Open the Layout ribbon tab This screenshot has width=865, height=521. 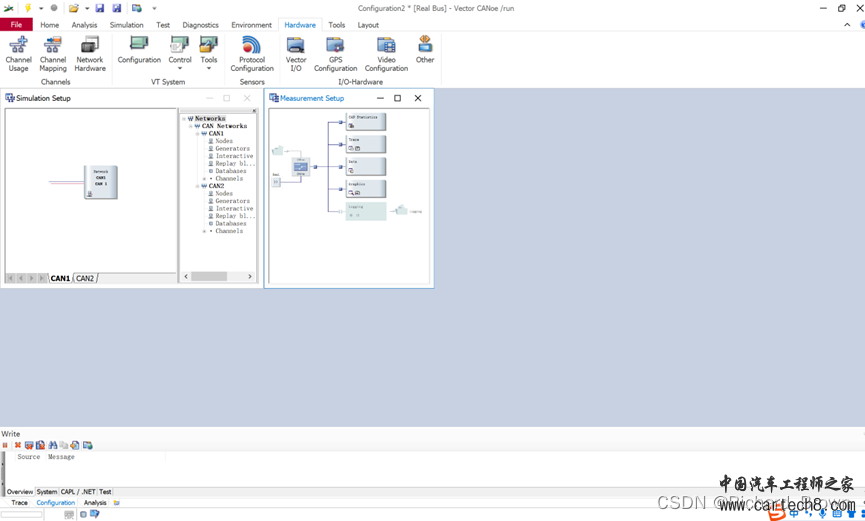pyautogui.click(x=368, y=25)
